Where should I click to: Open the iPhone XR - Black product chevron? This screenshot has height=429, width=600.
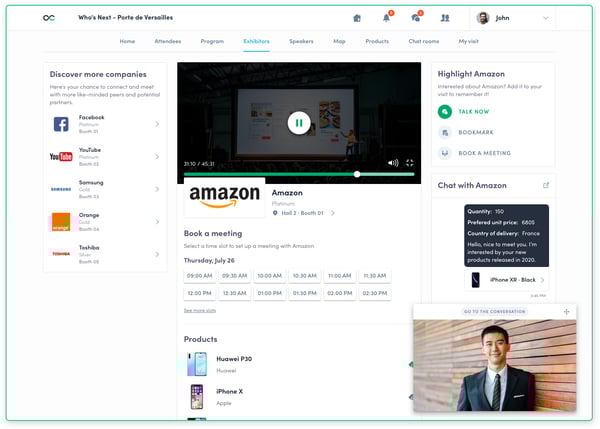tap(543, 280)
